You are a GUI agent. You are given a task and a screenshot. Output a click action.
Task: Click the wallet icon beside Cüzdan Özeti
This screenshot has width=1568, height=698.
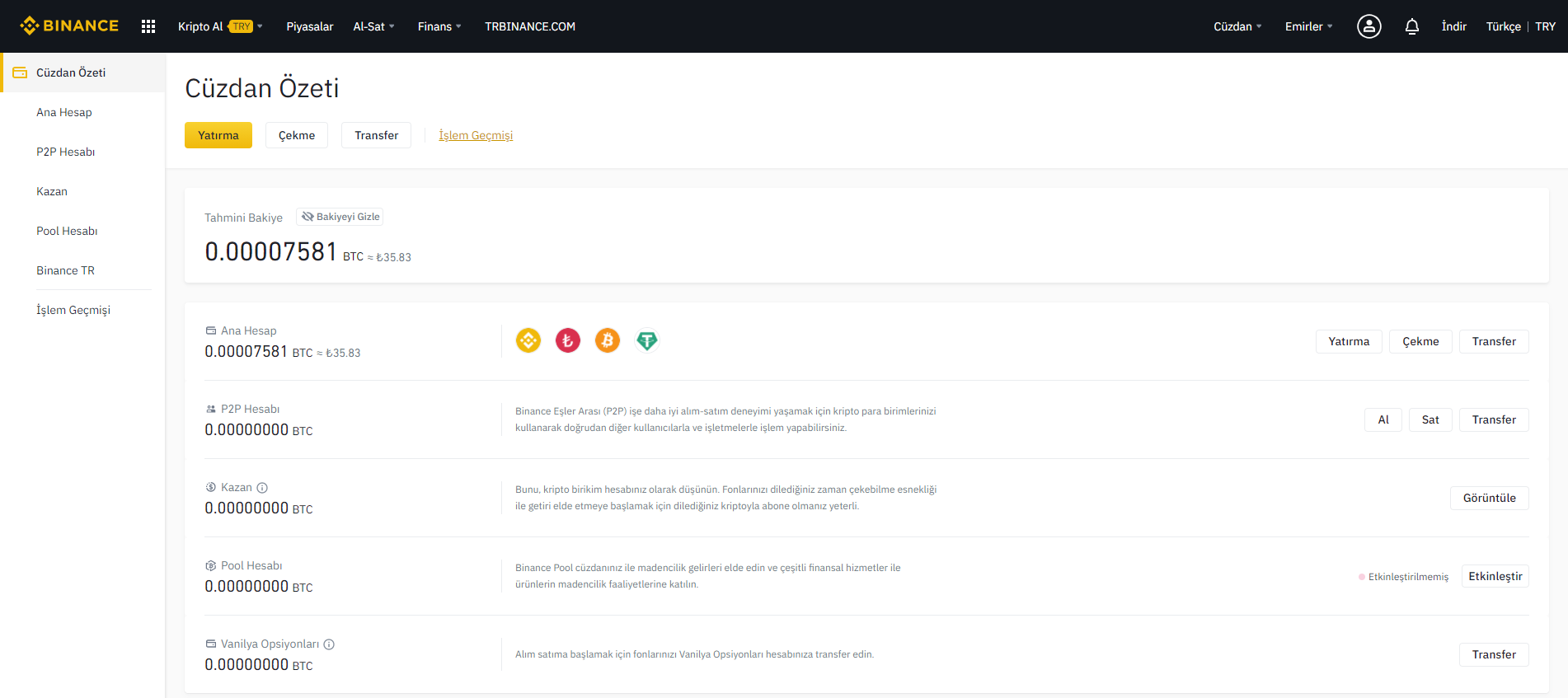(x=20, y=73)
